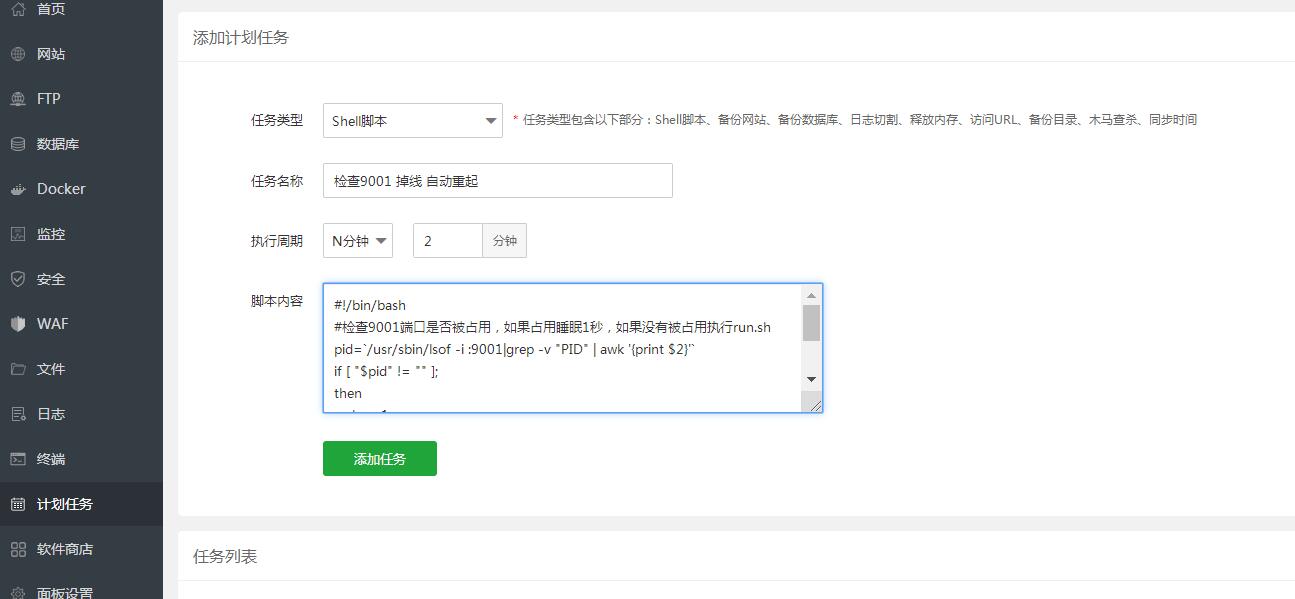Click the folder icon for 文件

tap(18, 369)
